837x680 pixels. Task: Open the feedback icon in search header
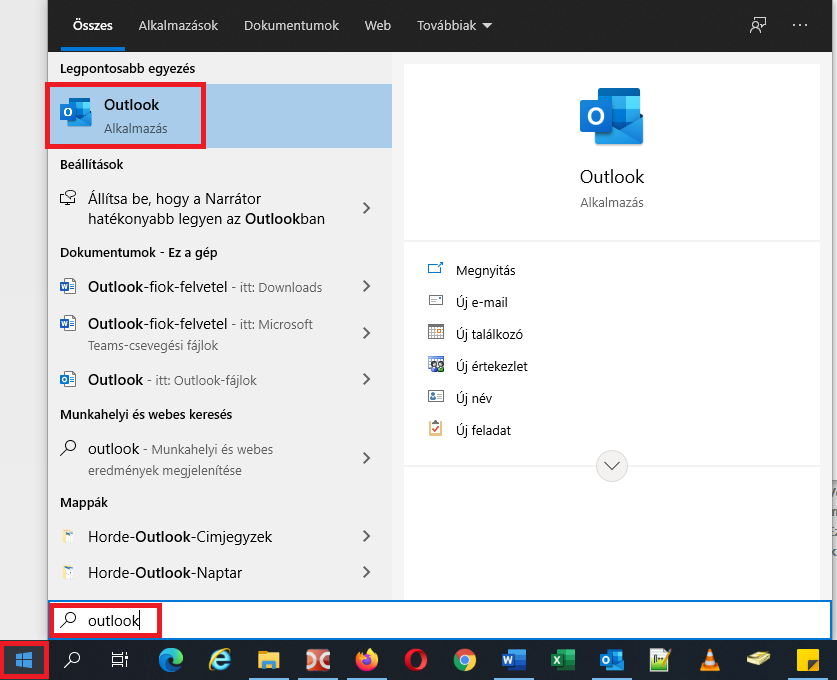(758, 25)
